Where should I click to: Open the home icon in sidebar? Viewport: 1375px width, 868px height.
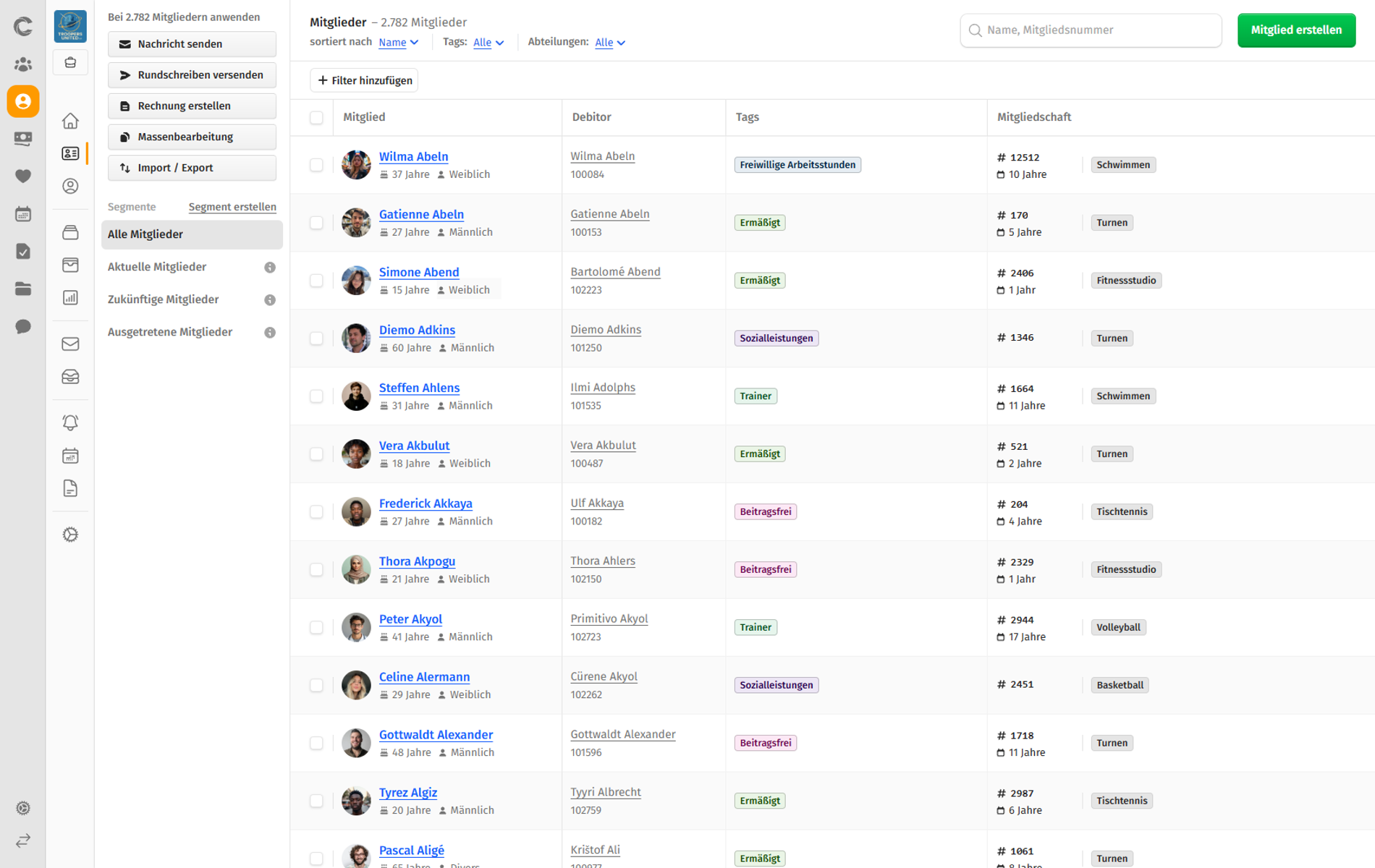click(70, 121)
